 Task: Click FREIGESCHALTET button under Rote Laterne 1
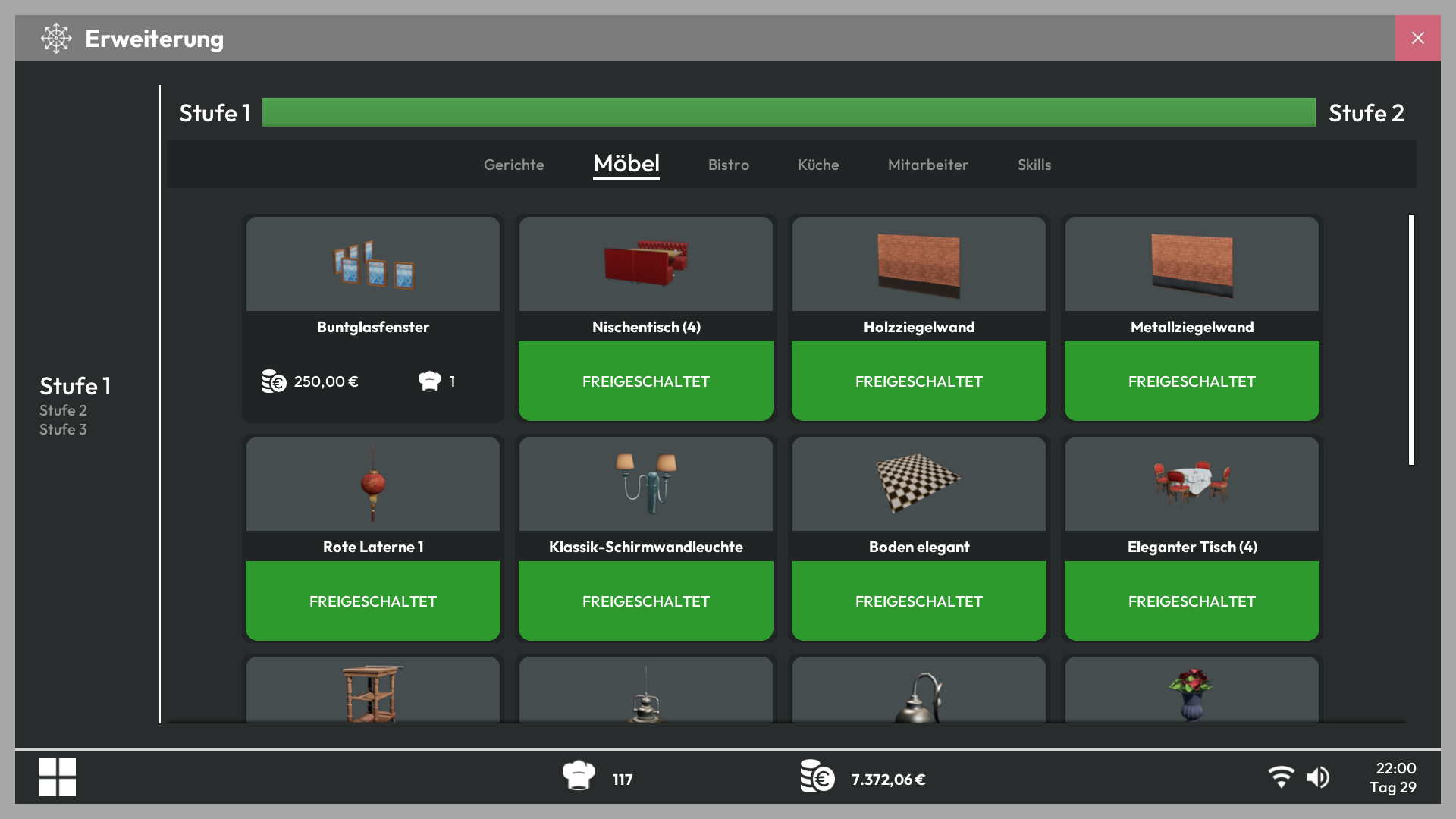pos(373,601)
